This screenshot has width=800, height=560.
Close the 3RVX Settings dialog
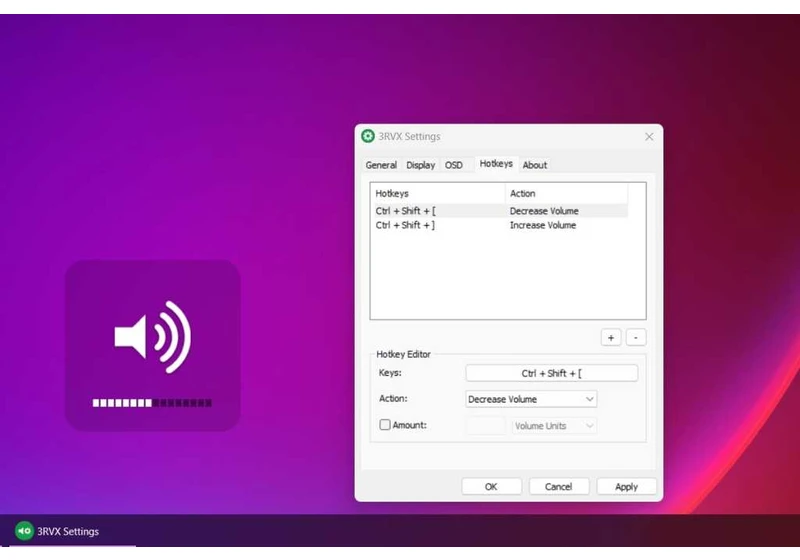[x=649, y=137]
